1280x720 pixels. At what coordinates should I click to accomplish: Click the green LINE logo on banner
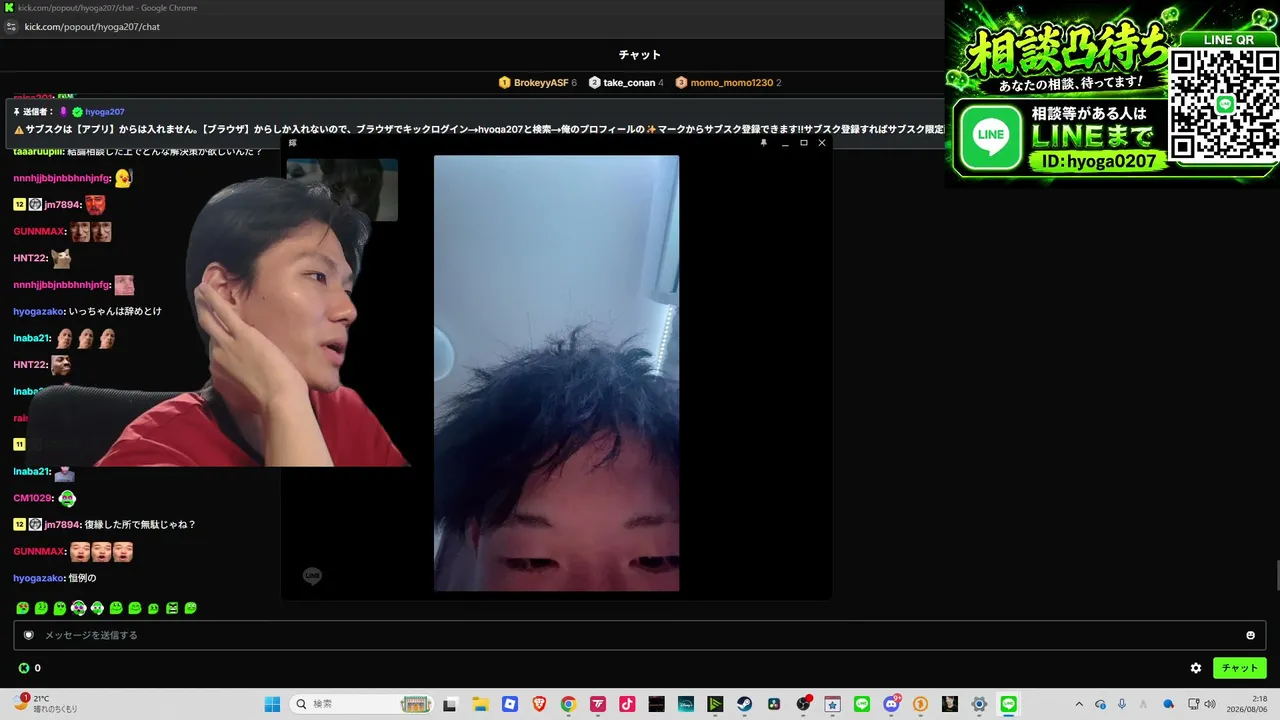(x=991, y=135)
